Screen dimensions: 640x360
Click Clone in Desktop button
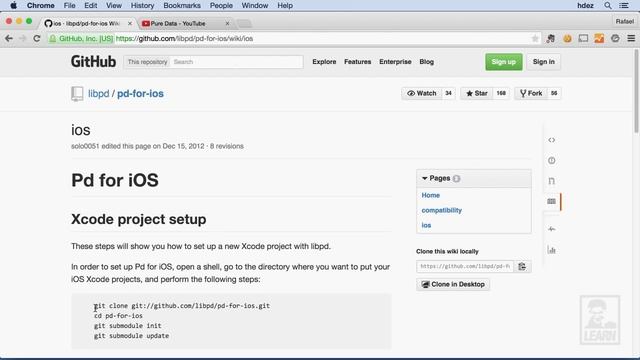[453, 284]
